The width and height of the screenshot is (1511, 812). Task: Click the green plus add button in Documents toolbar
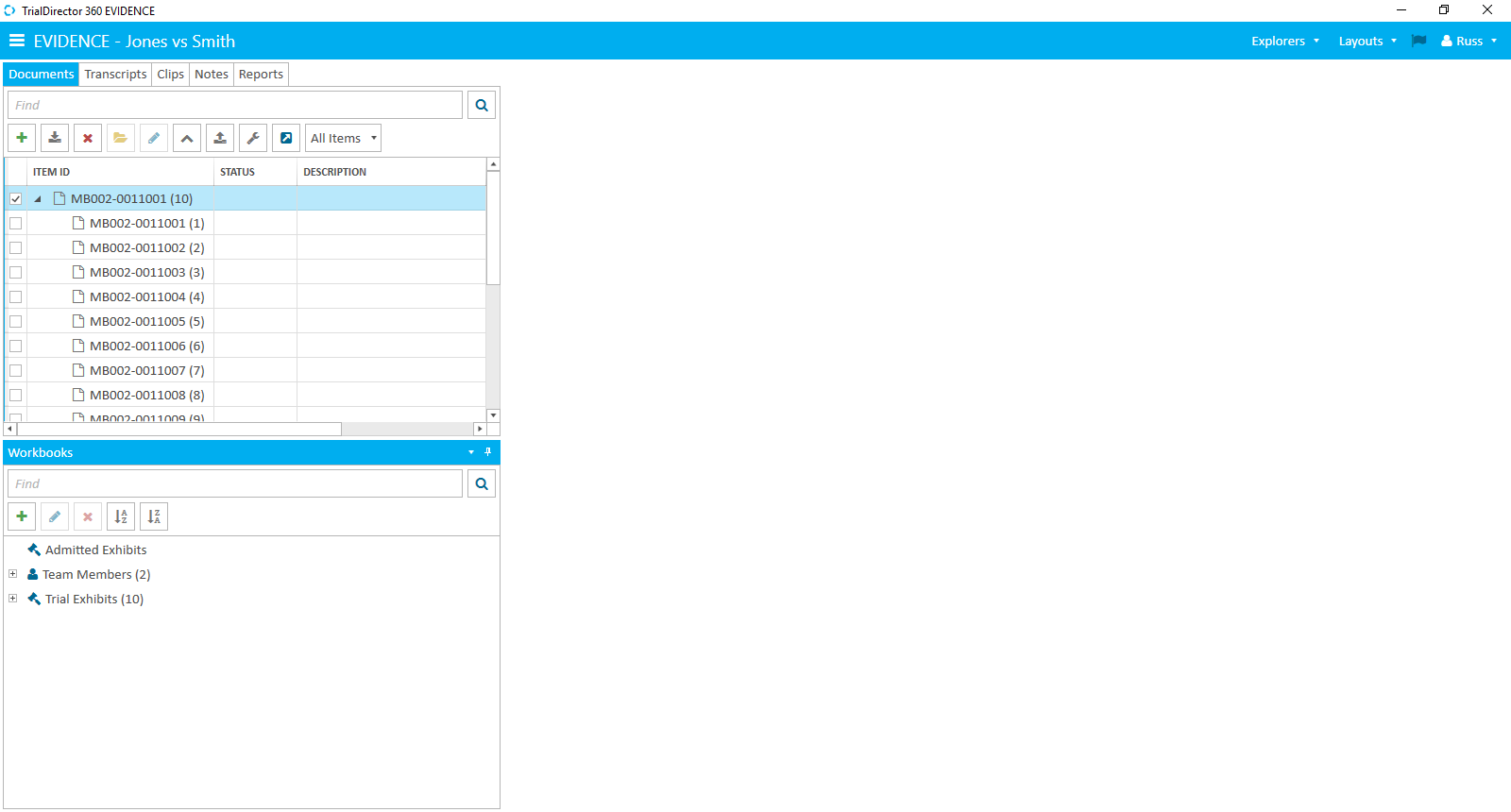pyautogui.click(x=22, y=138)
